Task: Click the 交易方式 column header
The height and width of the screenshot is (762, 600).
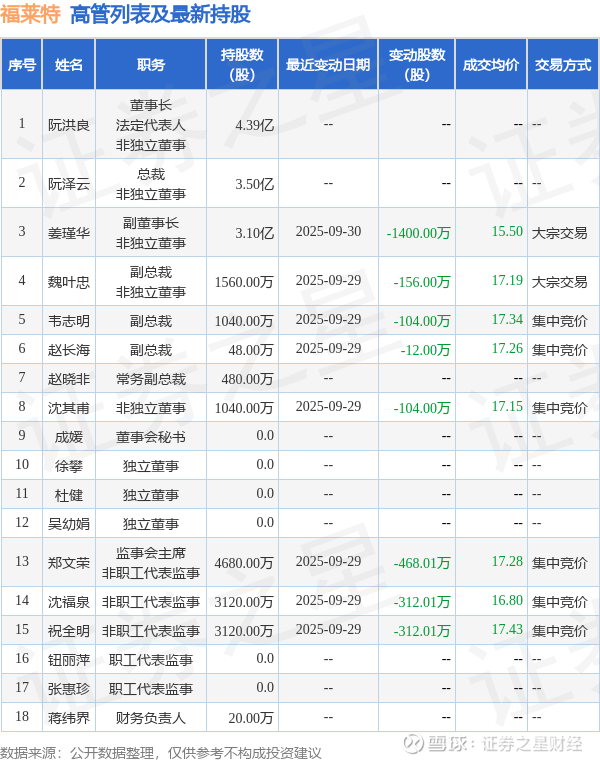Action: click(x=563, y=65)
